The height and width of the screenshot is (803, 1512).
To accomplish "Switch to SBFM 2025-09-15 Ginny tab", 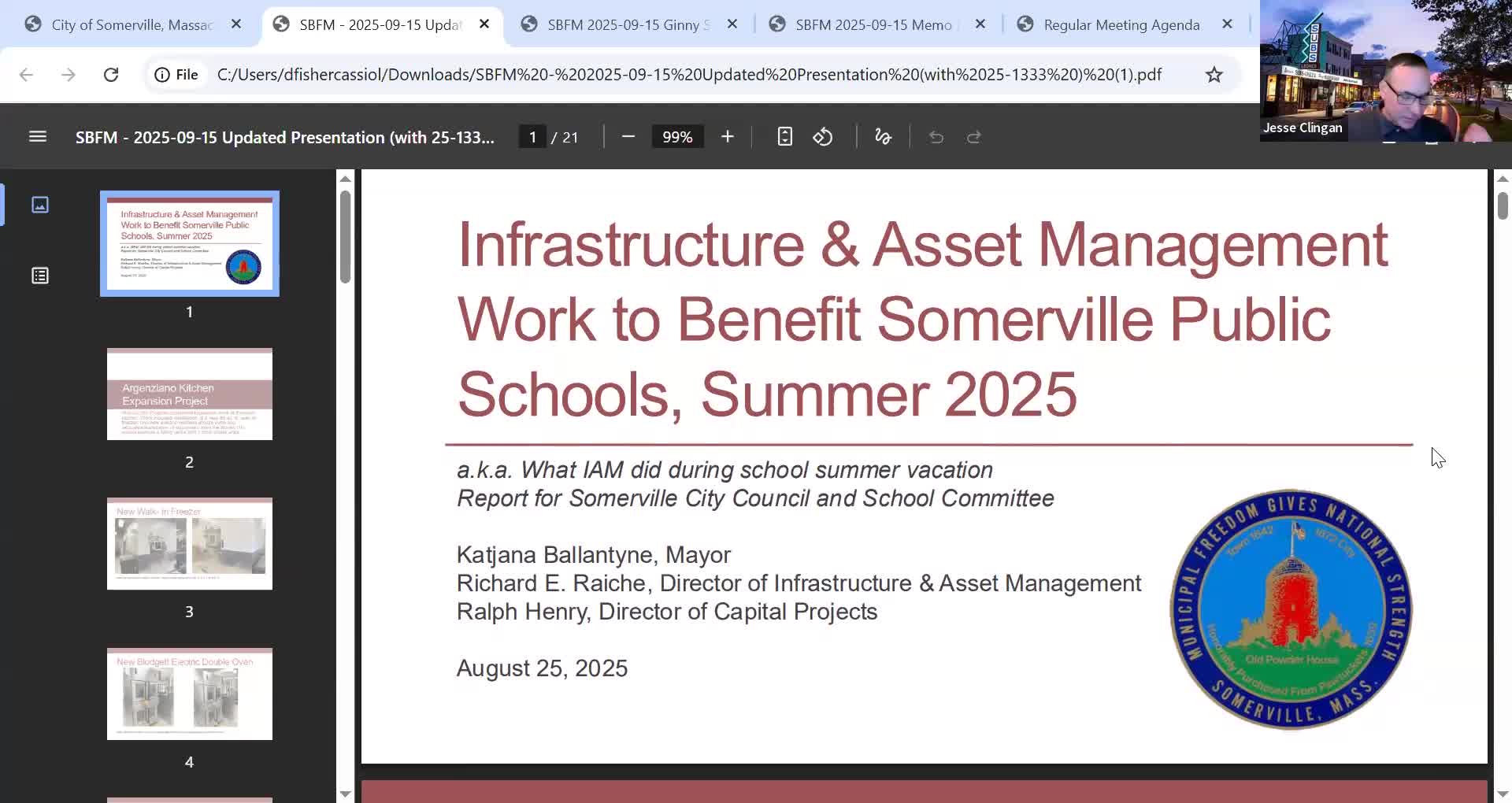I will coord(628,24).
